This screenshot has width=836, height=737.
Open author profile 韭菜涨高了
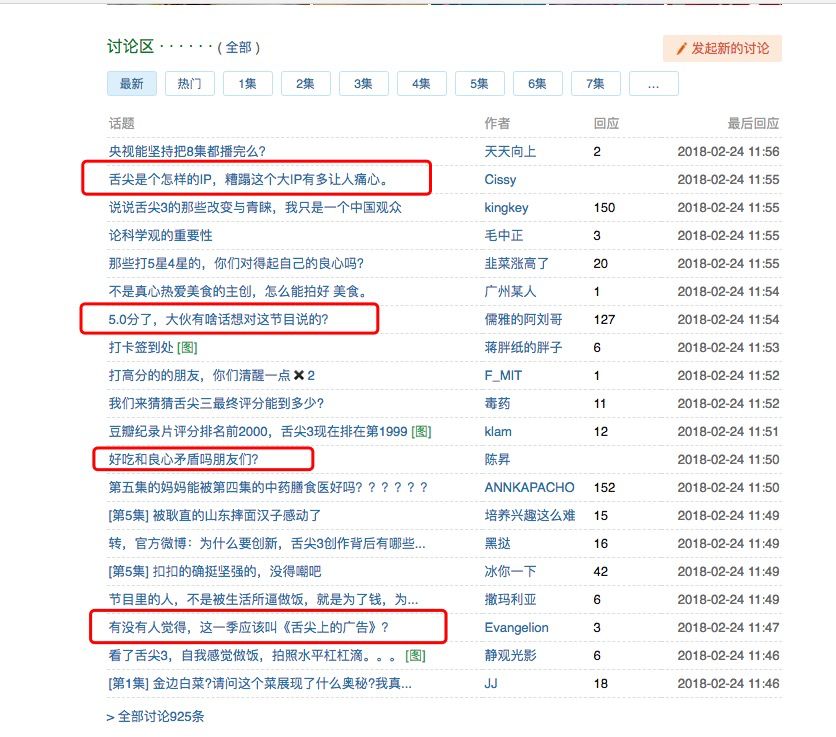coord(517,263)
